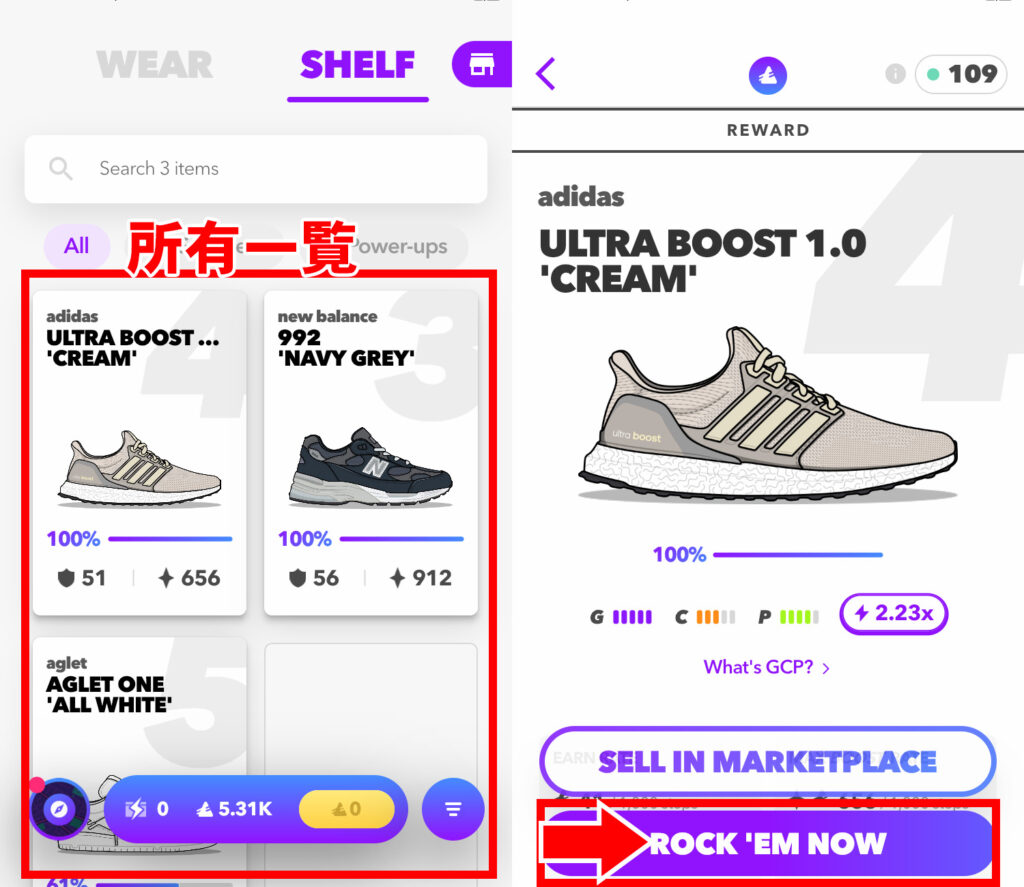Click the Search 3 items field
Viewport: 1024px width, 887px height.
tap(256, 169)
